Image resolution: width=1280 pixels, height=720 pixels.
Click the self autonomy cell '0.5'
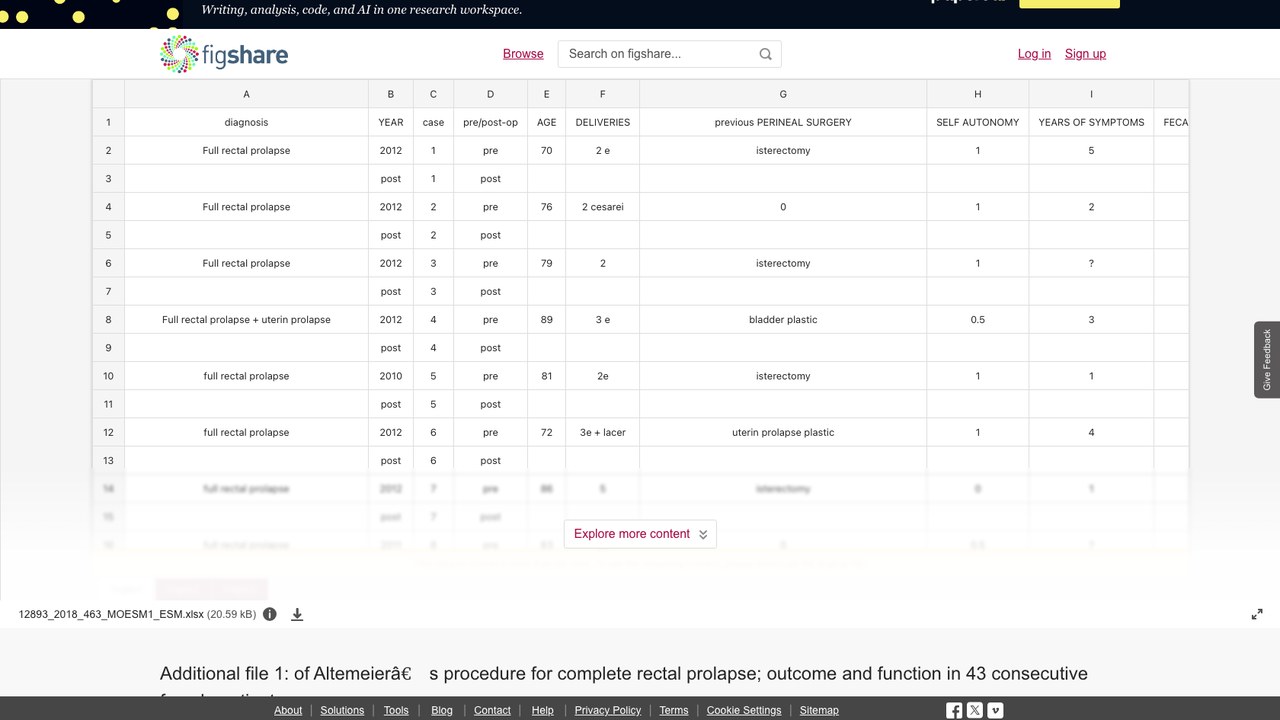click(978, 320)
